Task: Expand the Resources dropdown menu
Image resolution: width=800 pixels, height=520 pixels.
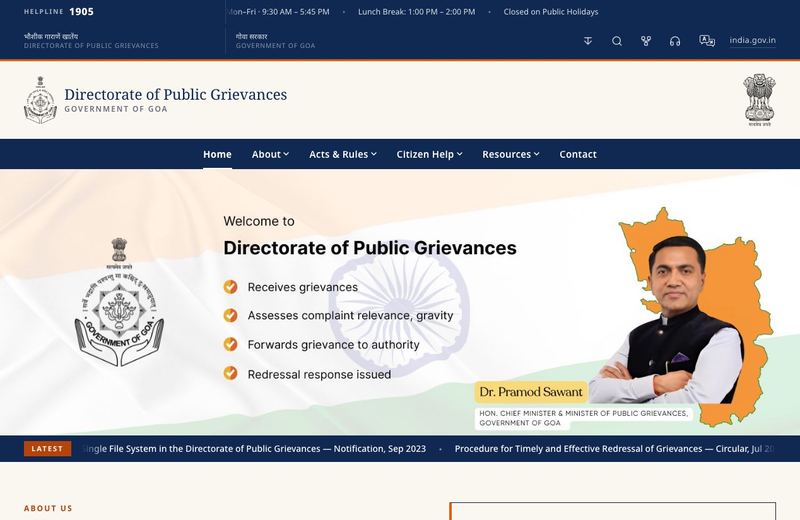Action: (511, 154)
